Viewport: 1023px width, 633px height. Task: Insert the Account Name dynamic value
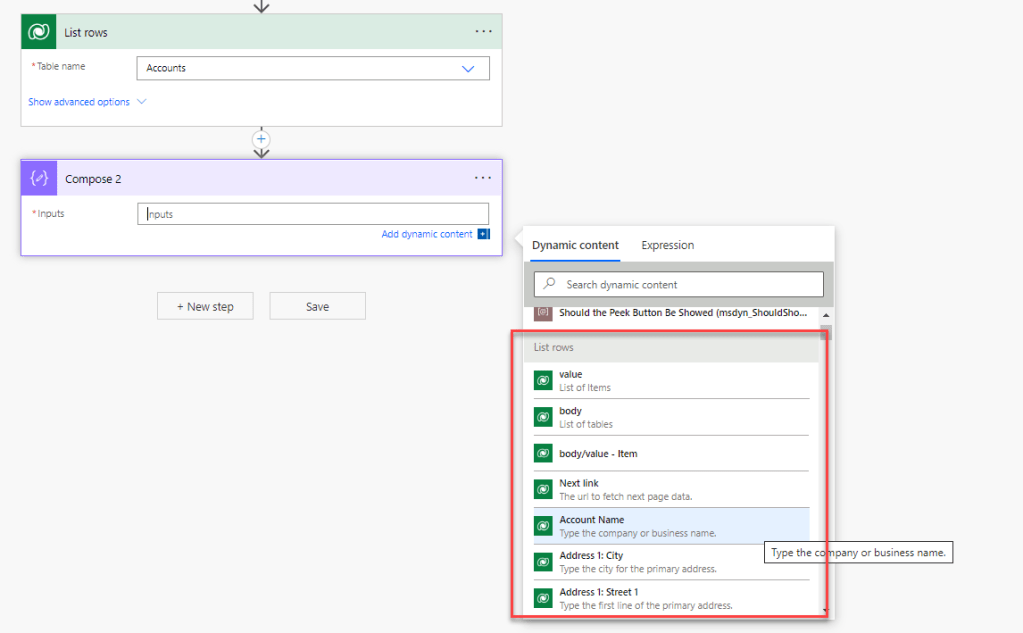(670, 526)
